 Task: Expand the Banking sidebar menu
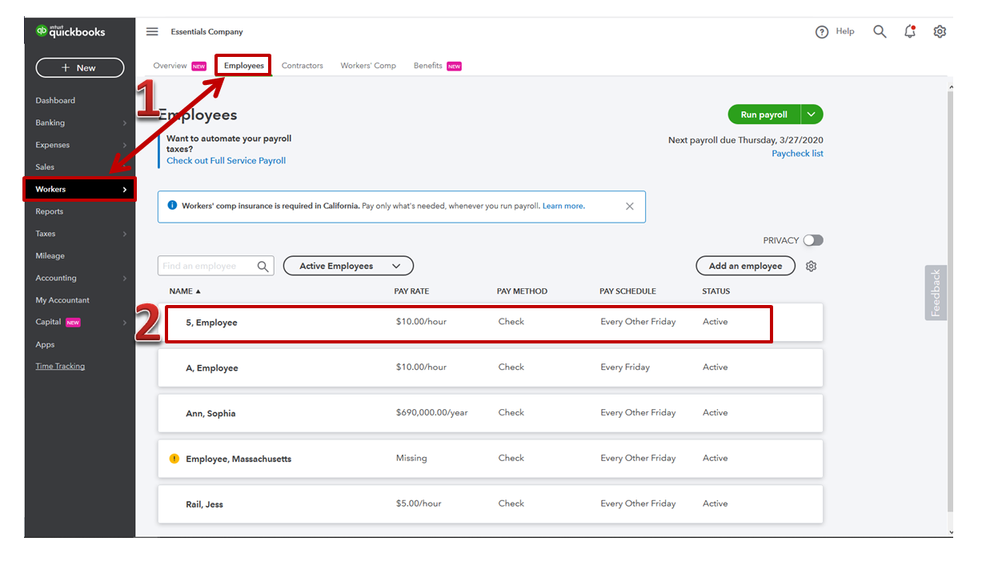(x=125, y=123)
